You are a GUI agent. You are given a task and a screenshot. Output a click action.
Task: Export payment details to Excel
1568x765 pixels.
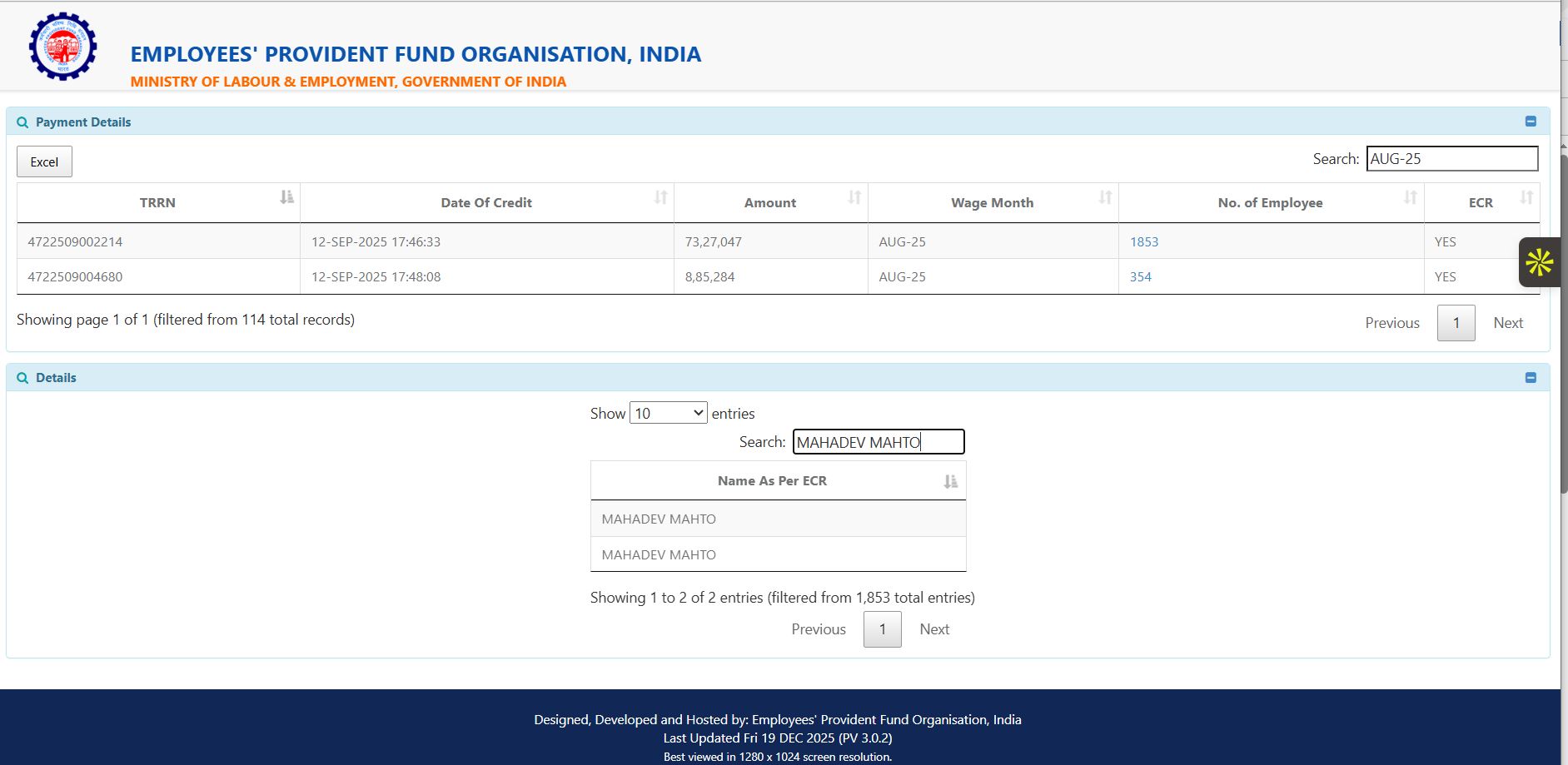pos(44,161)
